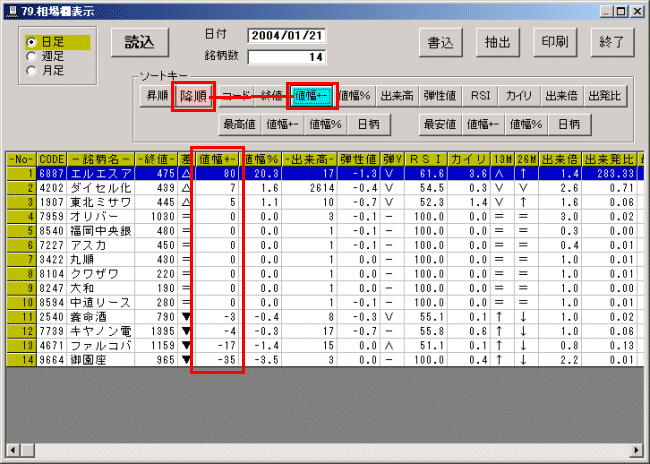Screen dimensions: 650x464
Task: Sort by 出来倍 key
Action: (562, 96)
